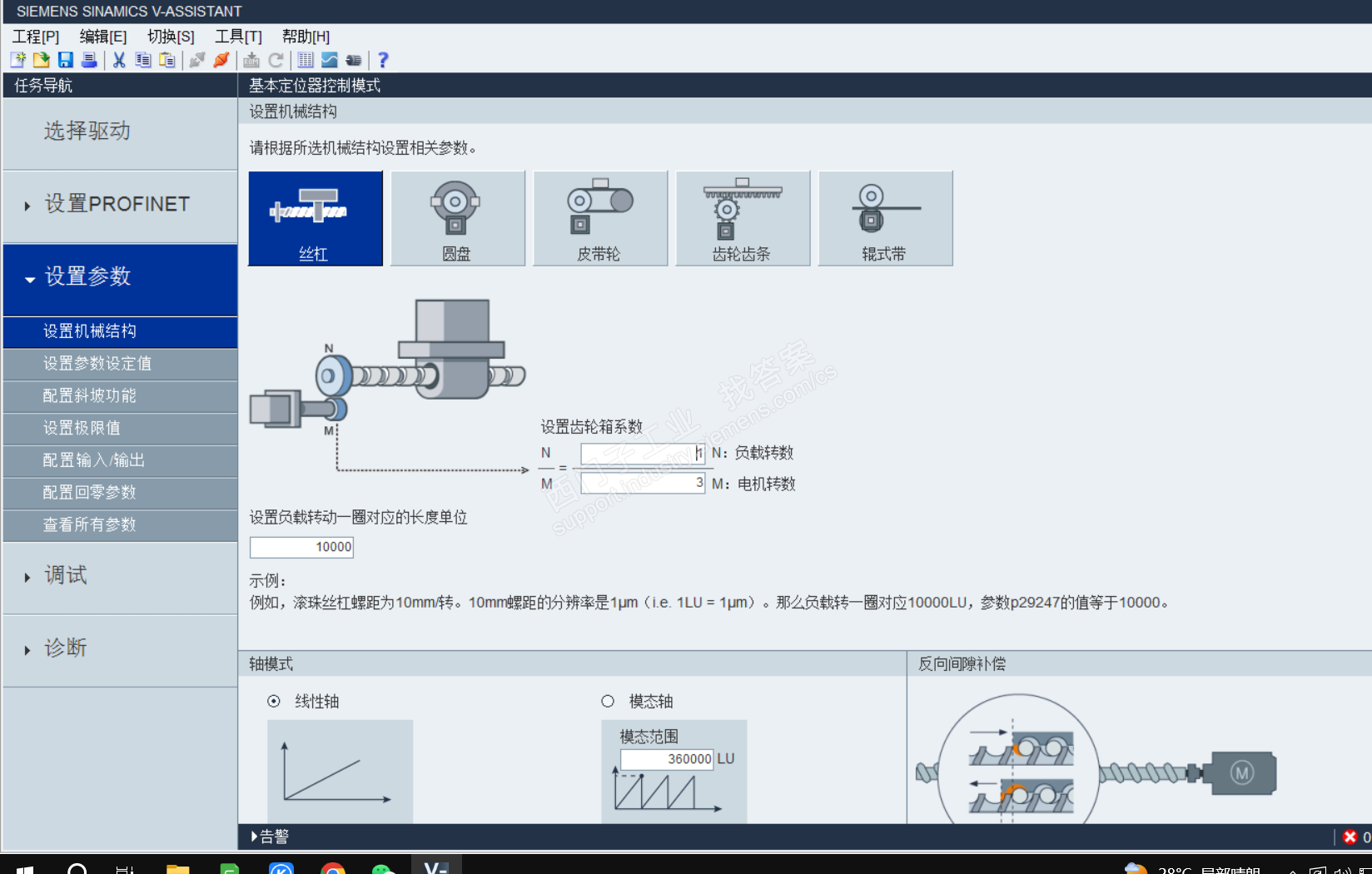Viewport: 1372px width, 874px height.
Task: Click the 基本定位器控制模式 title text
Action: (x=315, y=86)
